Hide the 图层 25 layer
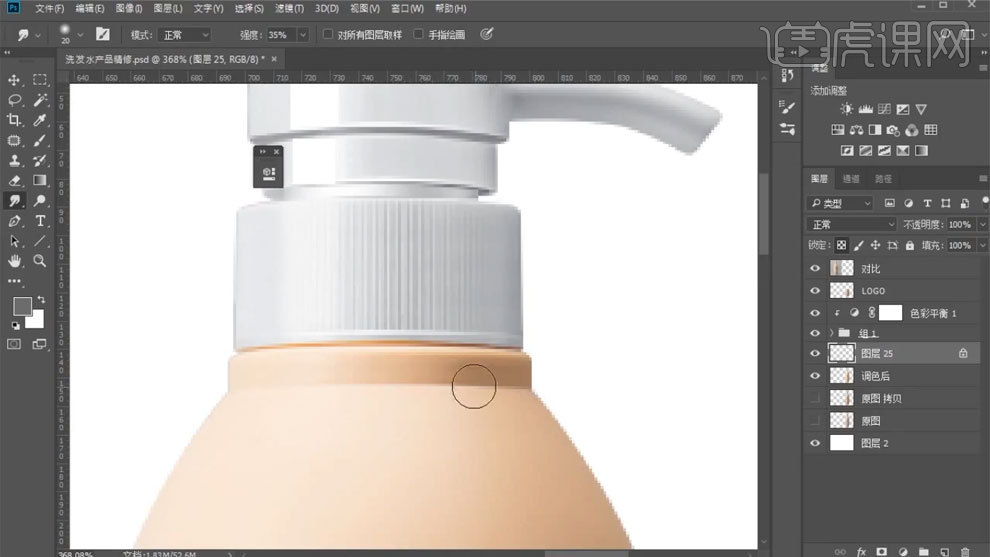This screenshot has height=557, width=990. click(815, 354)
